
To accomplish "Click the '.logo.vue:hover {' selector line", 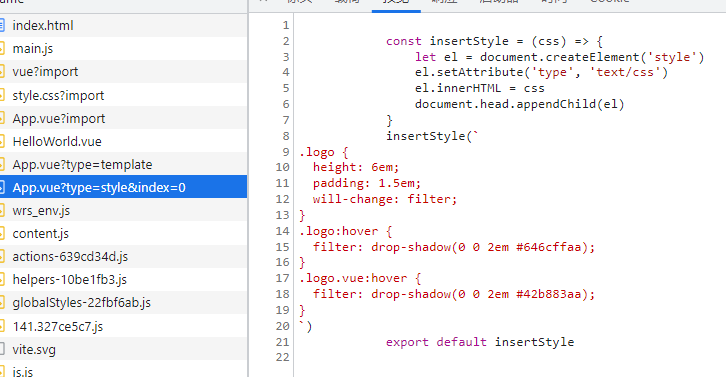I will 360,278.
